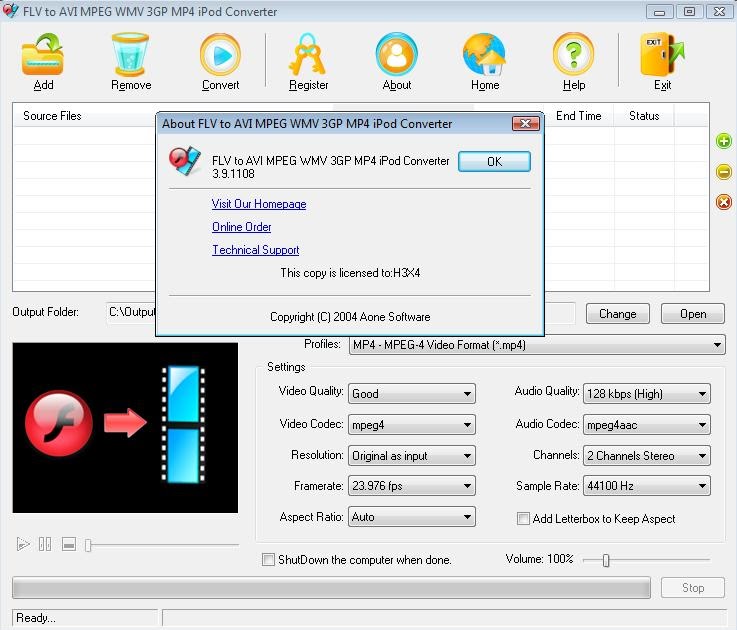The image size is (737, 630).
Task: Pause the preview video
Action: click(x=45, y=544)
